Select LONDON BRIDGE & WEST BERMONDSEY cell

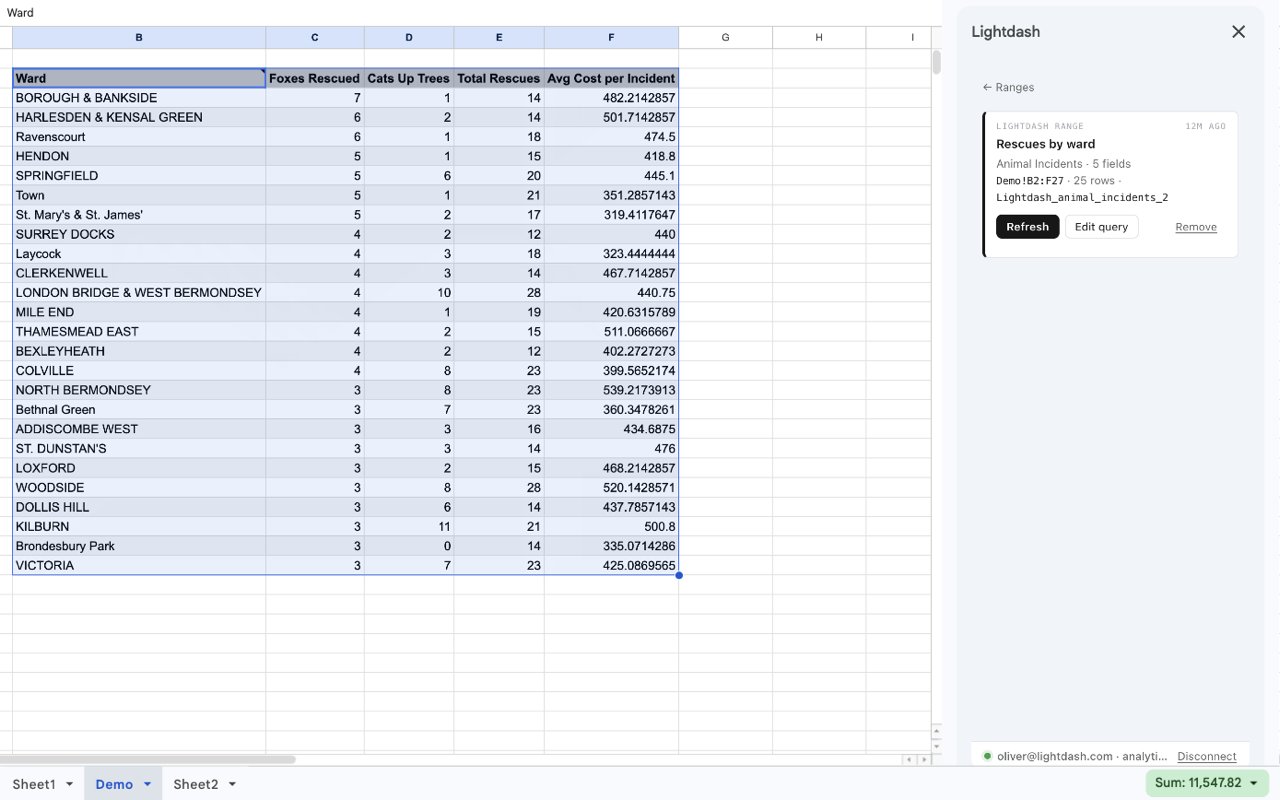point(139,293)
